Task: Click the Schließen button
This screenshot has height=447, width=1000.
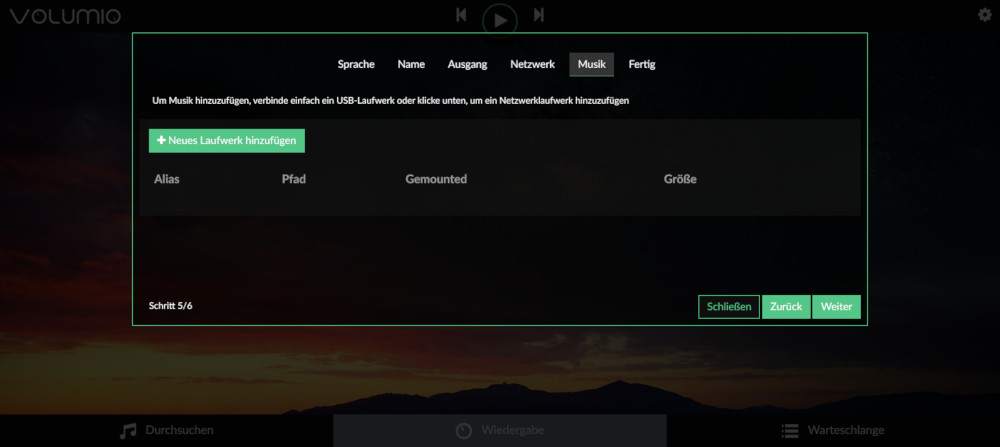Action: tap(729, 307)
